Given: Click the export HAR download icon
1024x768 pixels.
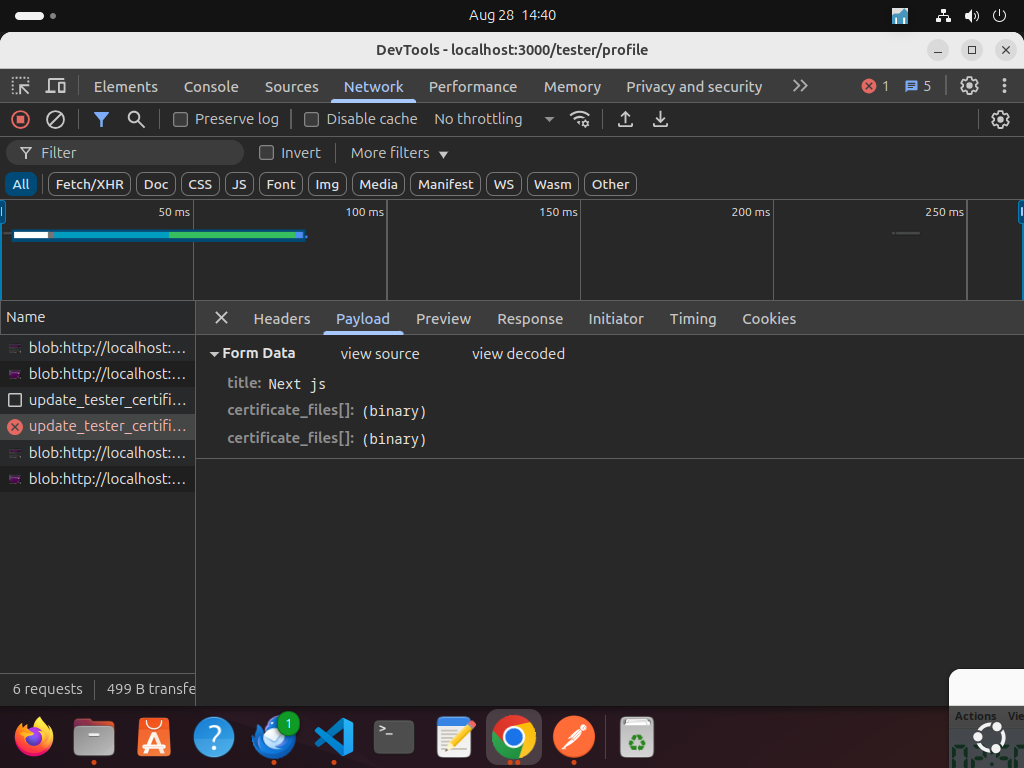Looking at the screenshot, I should [660, 119].
